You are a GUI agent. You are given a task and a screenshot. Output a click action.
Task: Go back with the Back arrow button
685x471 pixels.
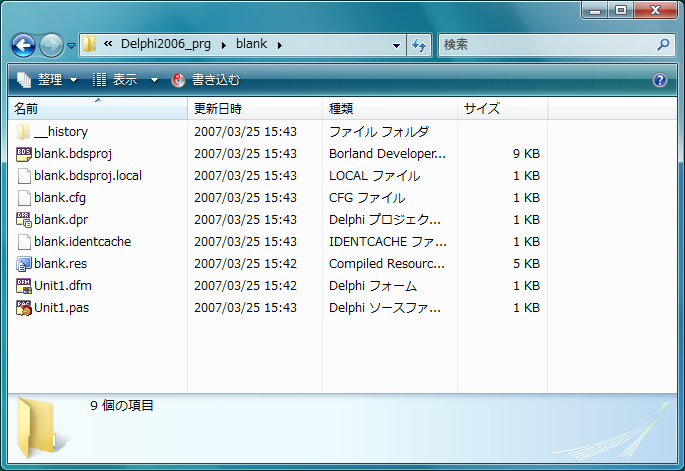pos(23,45)
